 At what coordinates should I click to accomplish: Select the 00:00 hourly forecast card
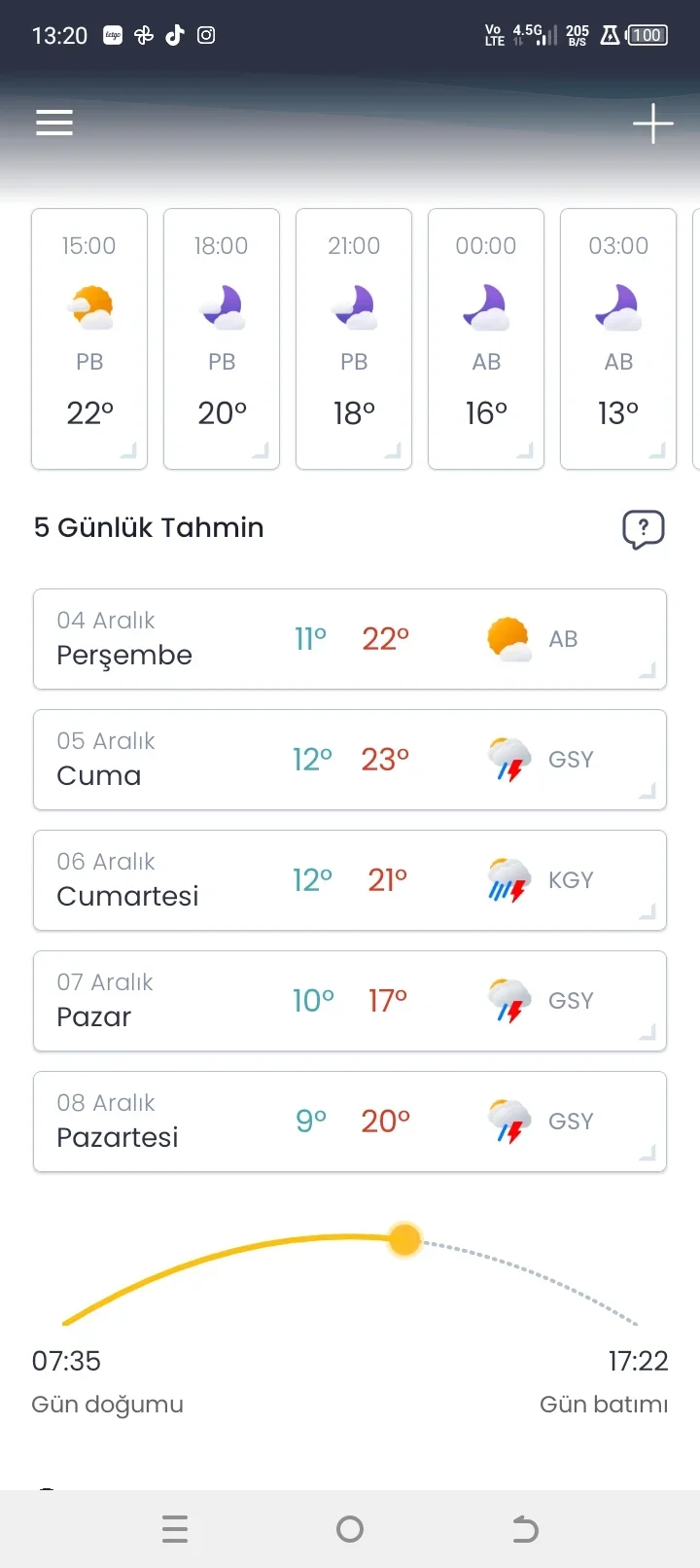click(486, 339)
